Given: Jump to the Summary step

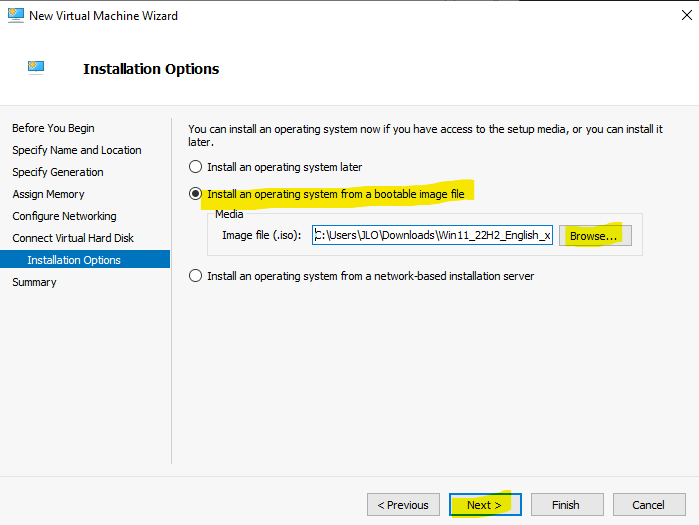Looking at the screenshot, I should [34, 282].
